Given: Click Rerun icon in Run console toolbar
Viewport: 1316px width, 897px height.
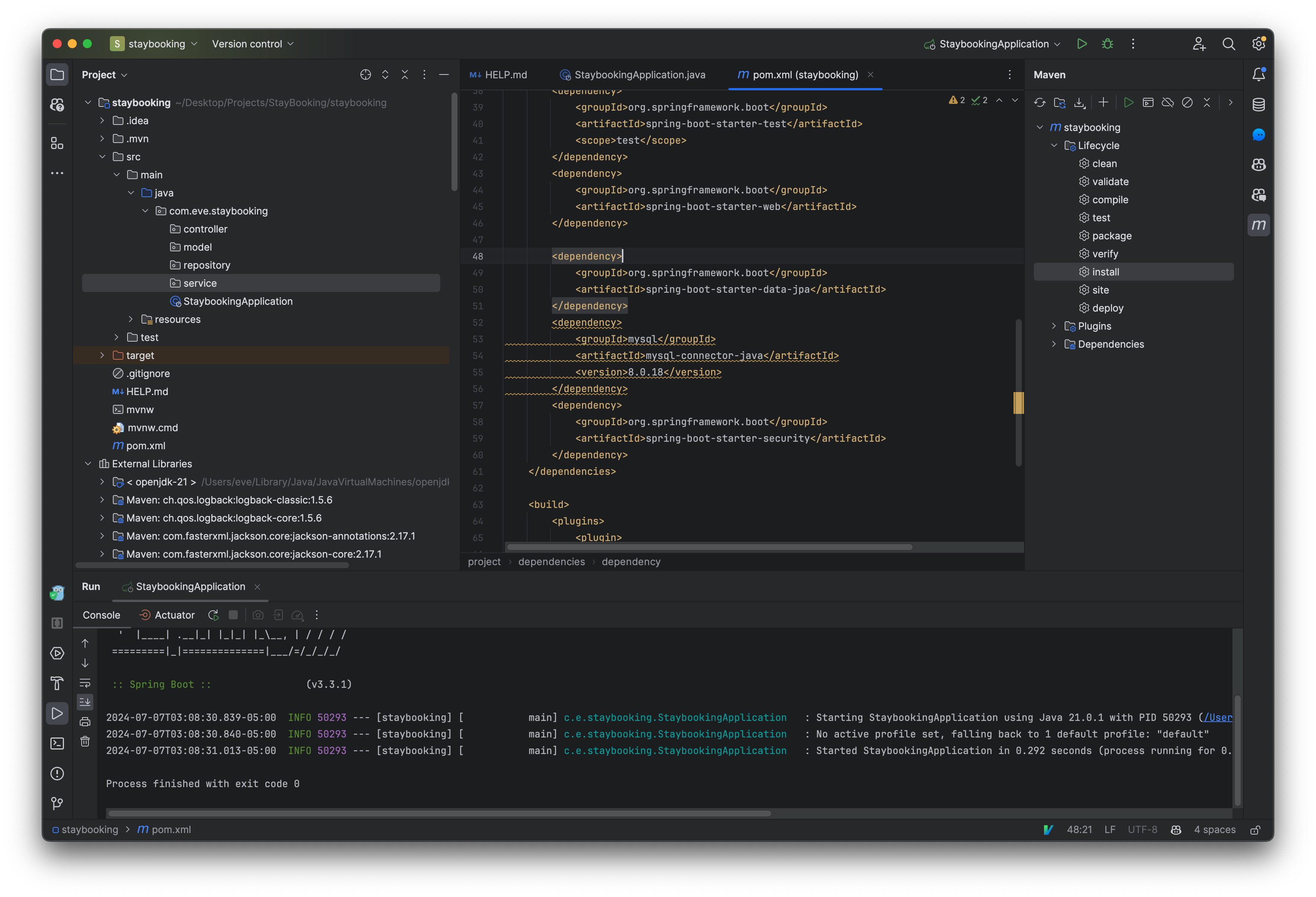Looking at the screenshot, I should click(x=213, y=615).
